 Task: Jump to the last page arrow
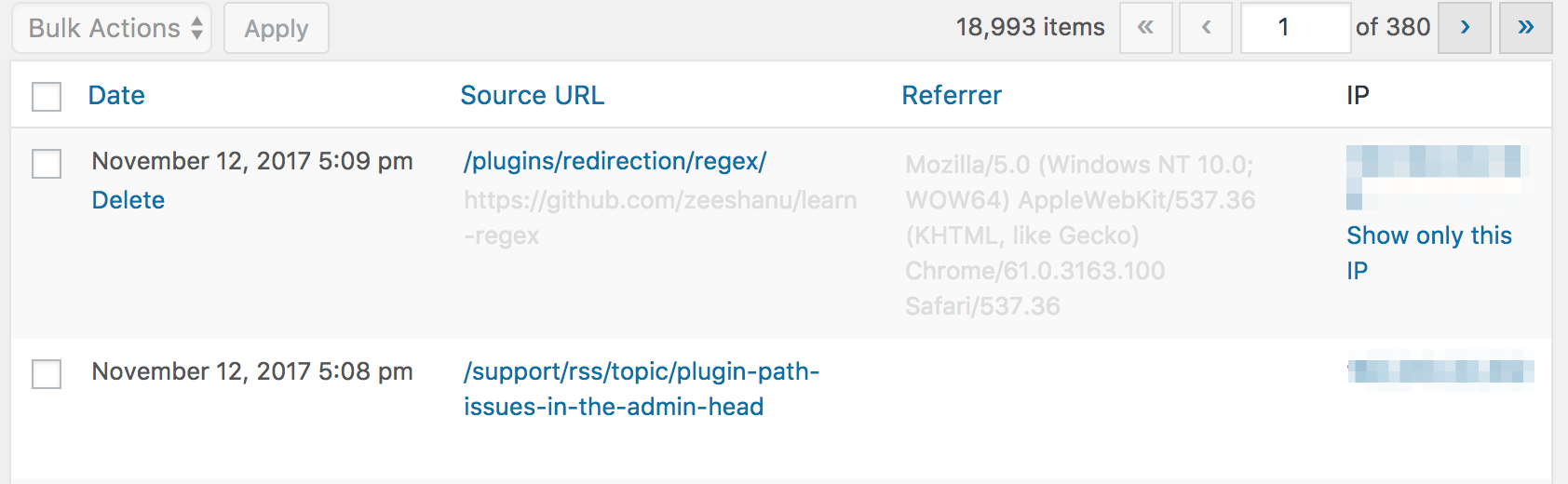point(1525,28)
